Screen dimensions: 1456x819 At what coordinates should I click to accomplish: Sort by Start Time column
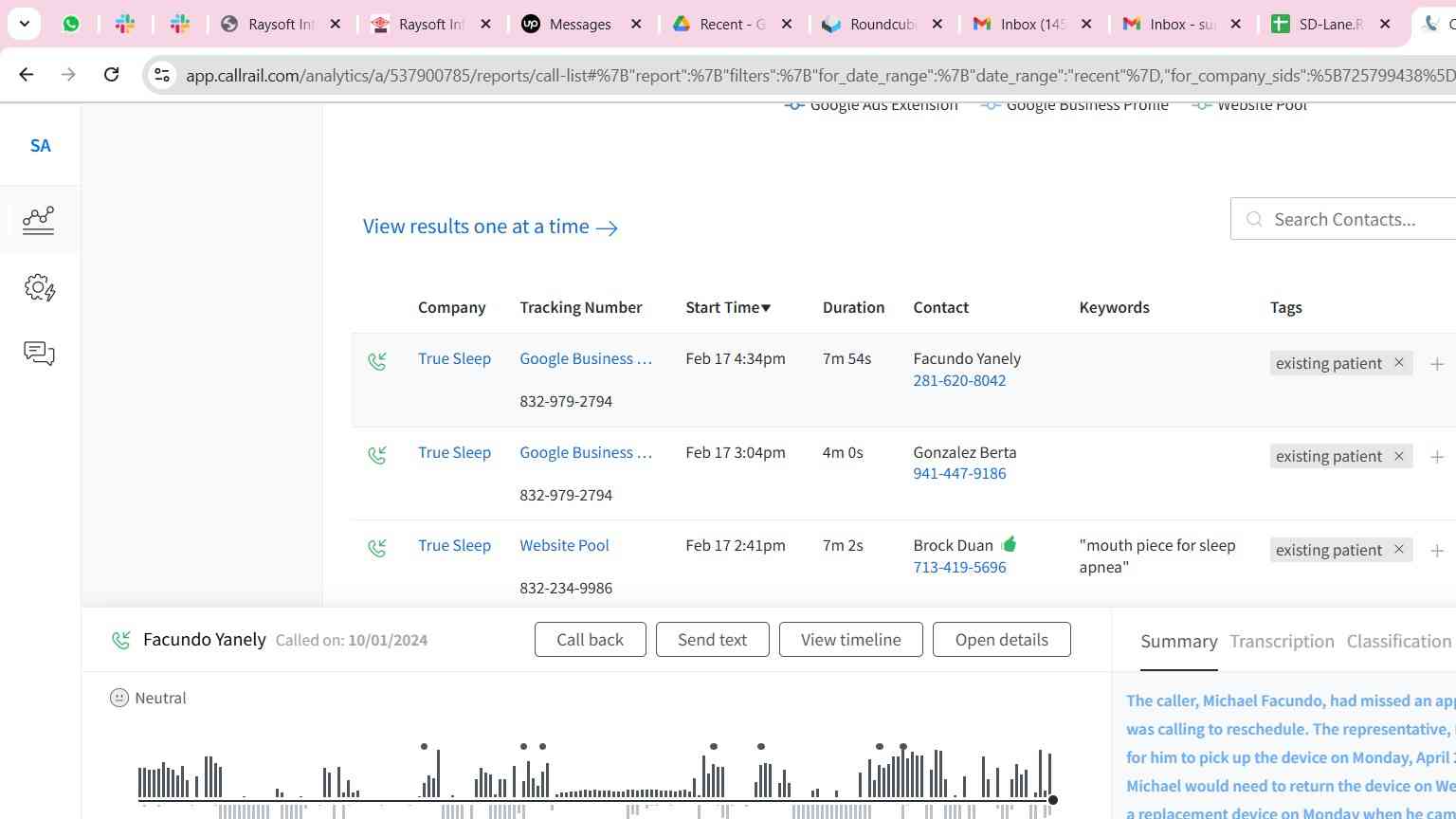[728, 307]
